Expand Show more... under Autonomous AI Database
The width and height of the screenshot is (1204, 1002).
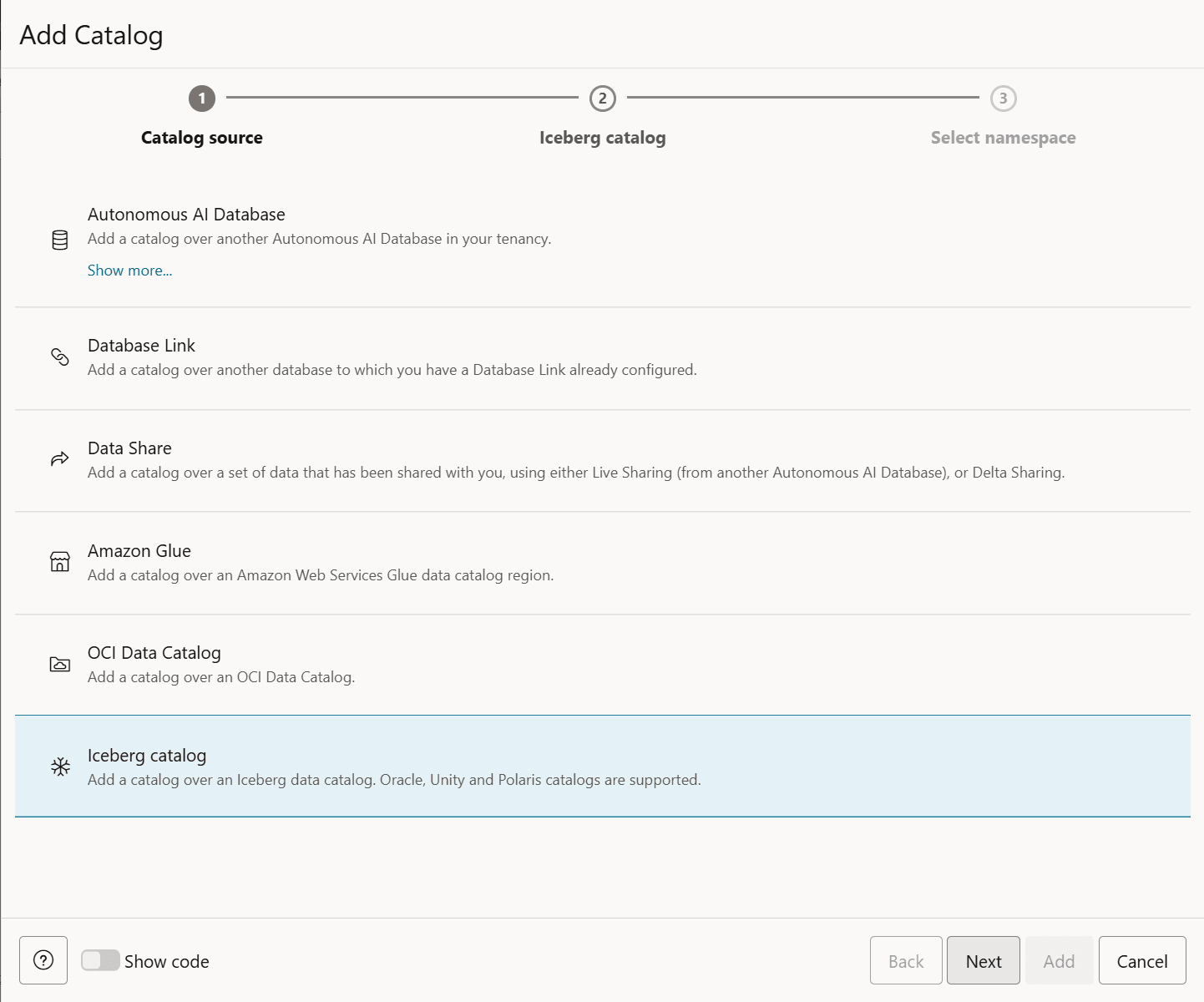130,271
